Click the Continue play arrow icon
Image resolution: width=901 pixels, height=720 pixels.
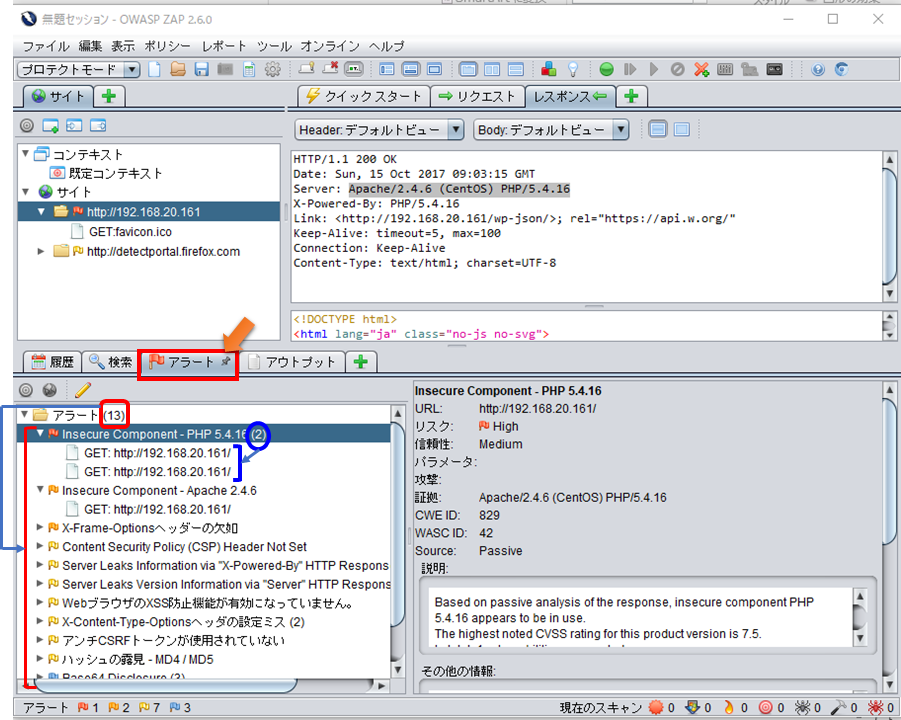click(x=653, y=70)
